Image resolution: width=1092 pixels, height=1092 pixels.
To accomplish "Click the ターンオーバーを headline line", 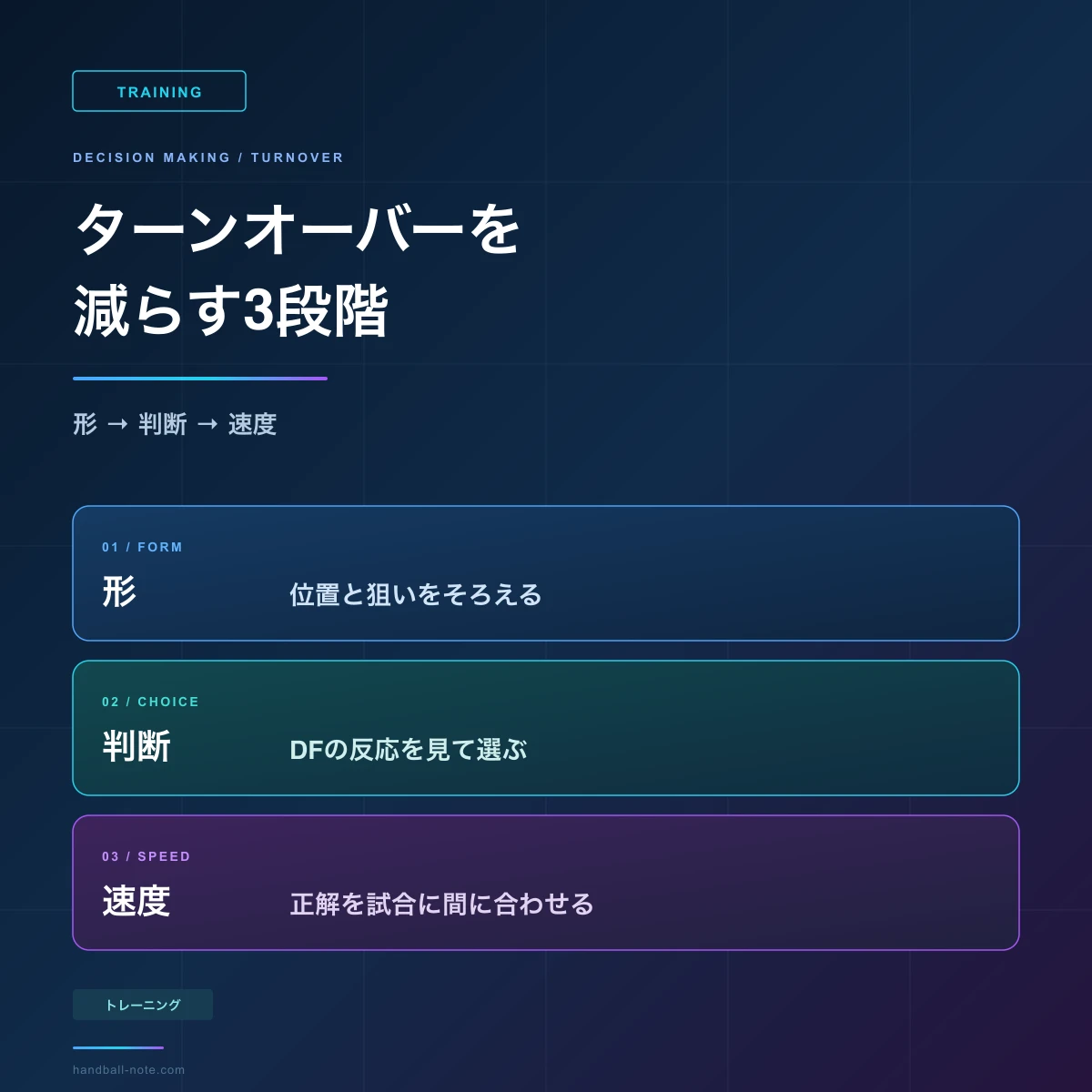I will pyautogui.click(x=298, y=228).
